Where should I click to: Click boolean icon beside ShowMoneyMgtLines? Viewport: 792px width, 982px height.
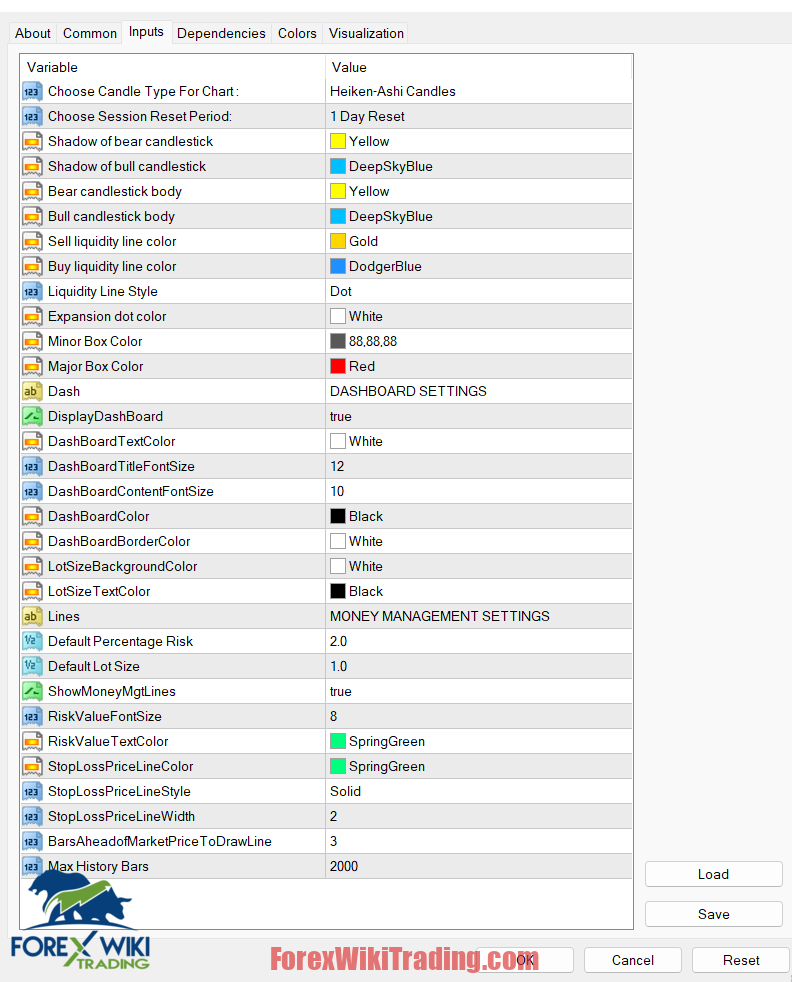tap(32, 691)
